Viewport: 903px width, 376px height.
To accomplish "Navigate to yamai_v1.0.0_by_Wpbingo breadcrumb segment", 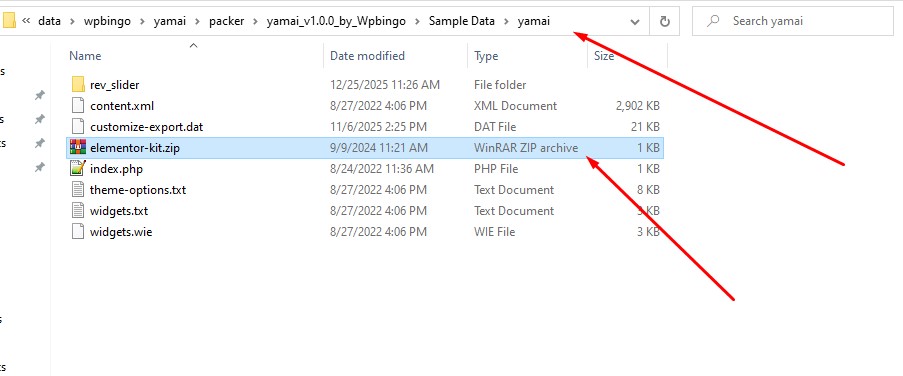I will pyautogui.click(x=336, y=22).
